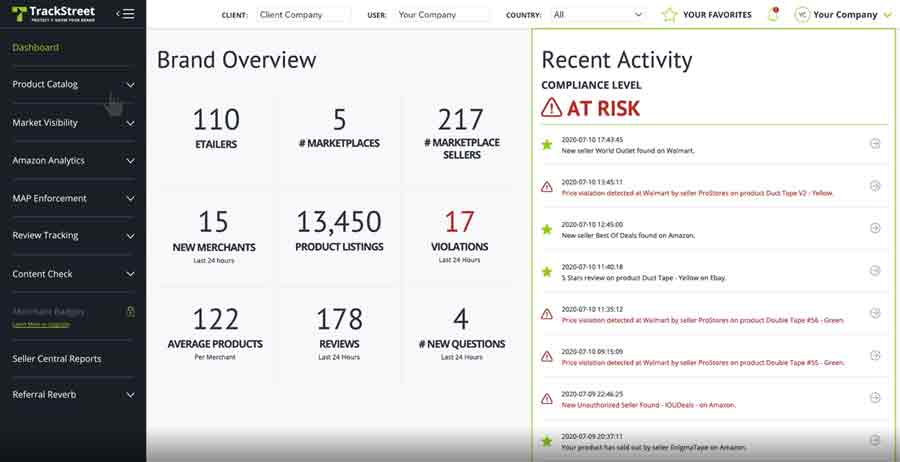
Task: Click text 'New seller Best Of Deals found on Amazon'
Action: [x=628, y=235]
